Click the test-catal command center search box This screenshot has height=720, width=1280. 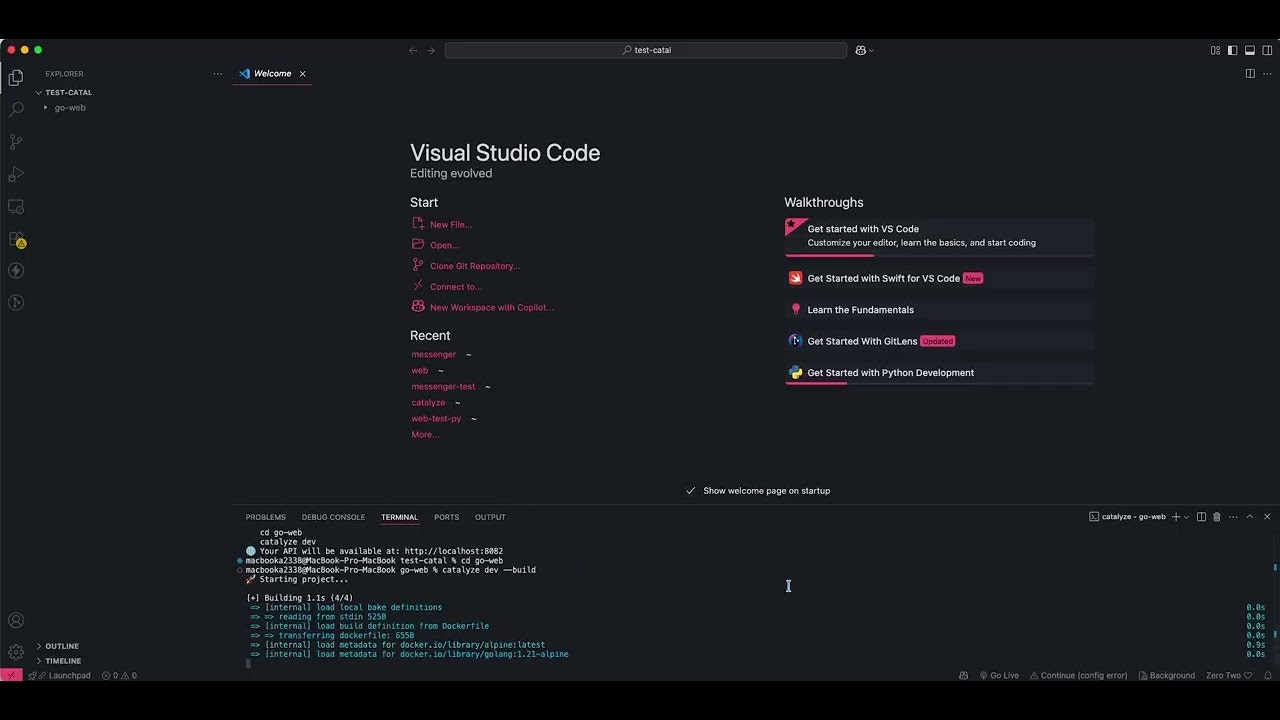pos(646,50)
